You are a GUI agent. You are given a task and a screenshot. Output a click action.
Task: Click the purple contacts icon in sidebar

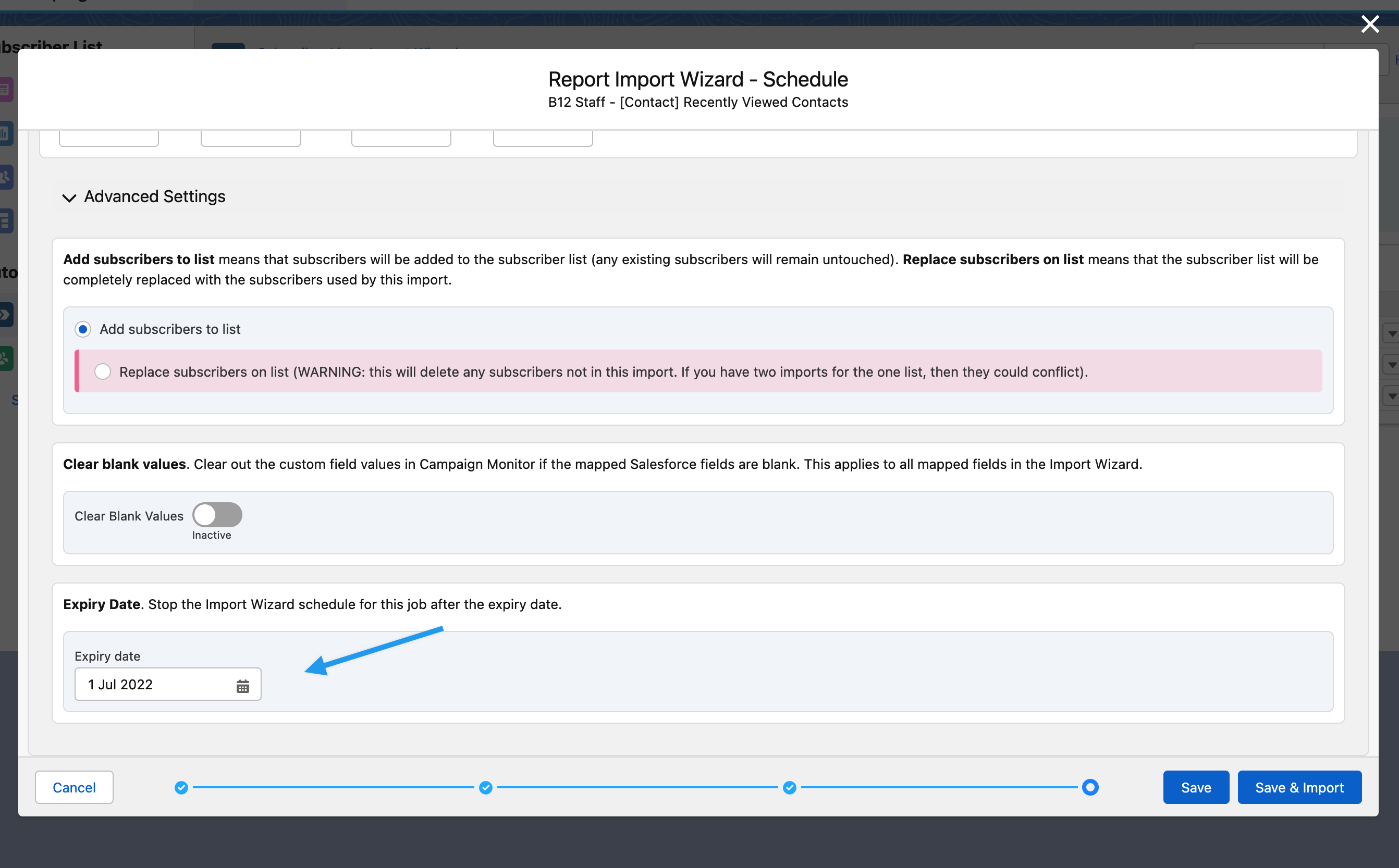(6, 177)
